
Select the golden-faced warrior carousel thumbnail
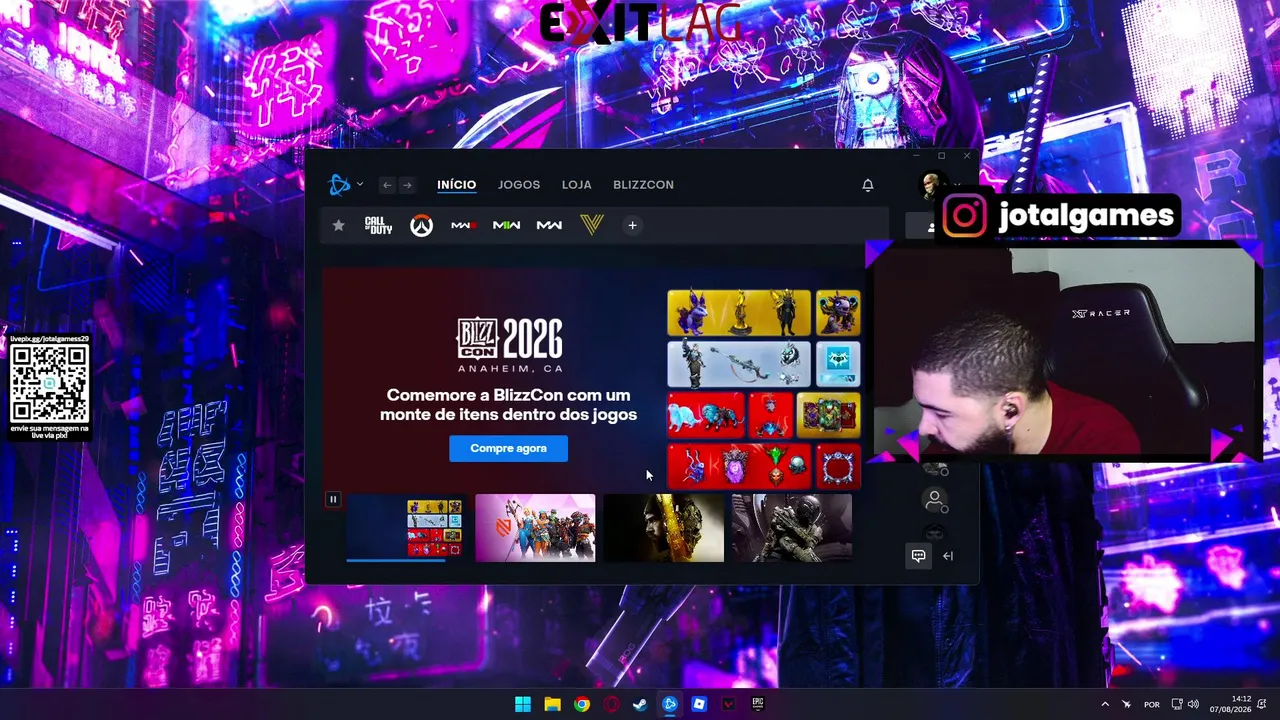(x=663, y=528)
